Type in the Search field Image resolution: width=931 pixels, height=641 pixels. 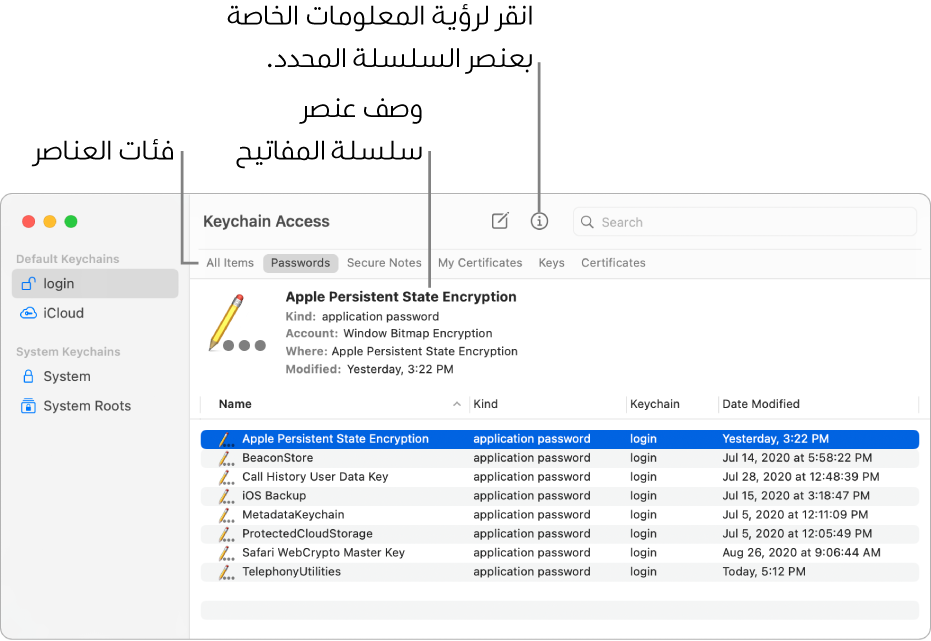[x=750, y=222]
